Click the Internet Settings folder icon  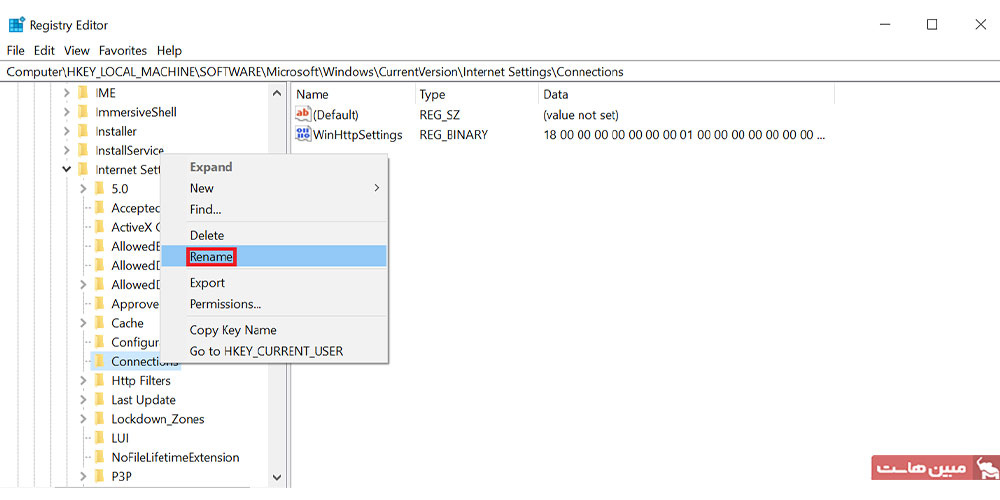click(x=82, y=170)
